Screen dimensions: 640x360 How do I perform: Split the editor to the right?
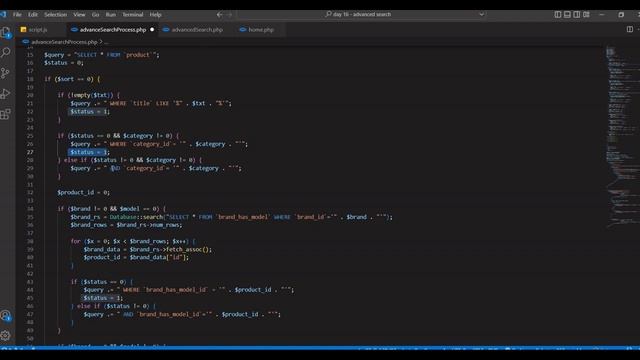point(630,29)
